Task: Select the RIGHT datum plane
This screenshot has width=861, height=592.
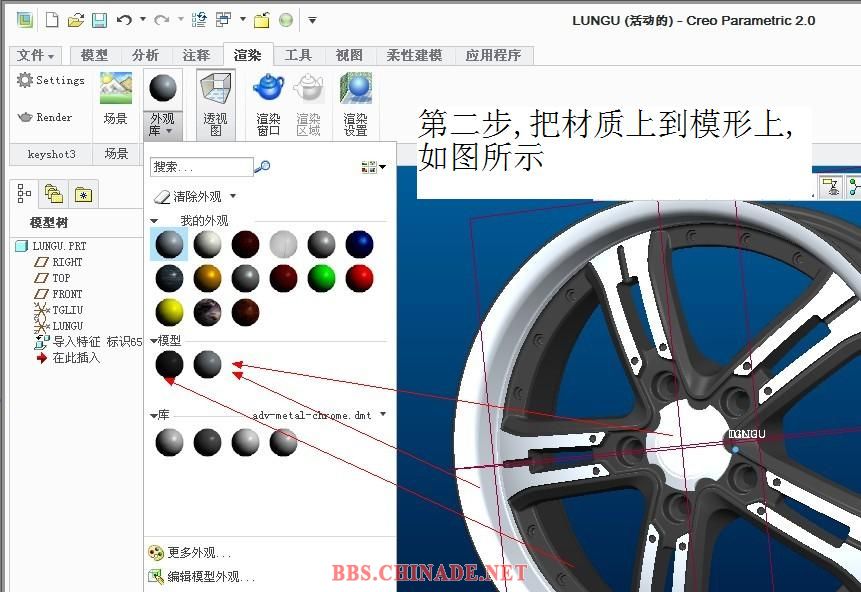Action: coord(59,262)
